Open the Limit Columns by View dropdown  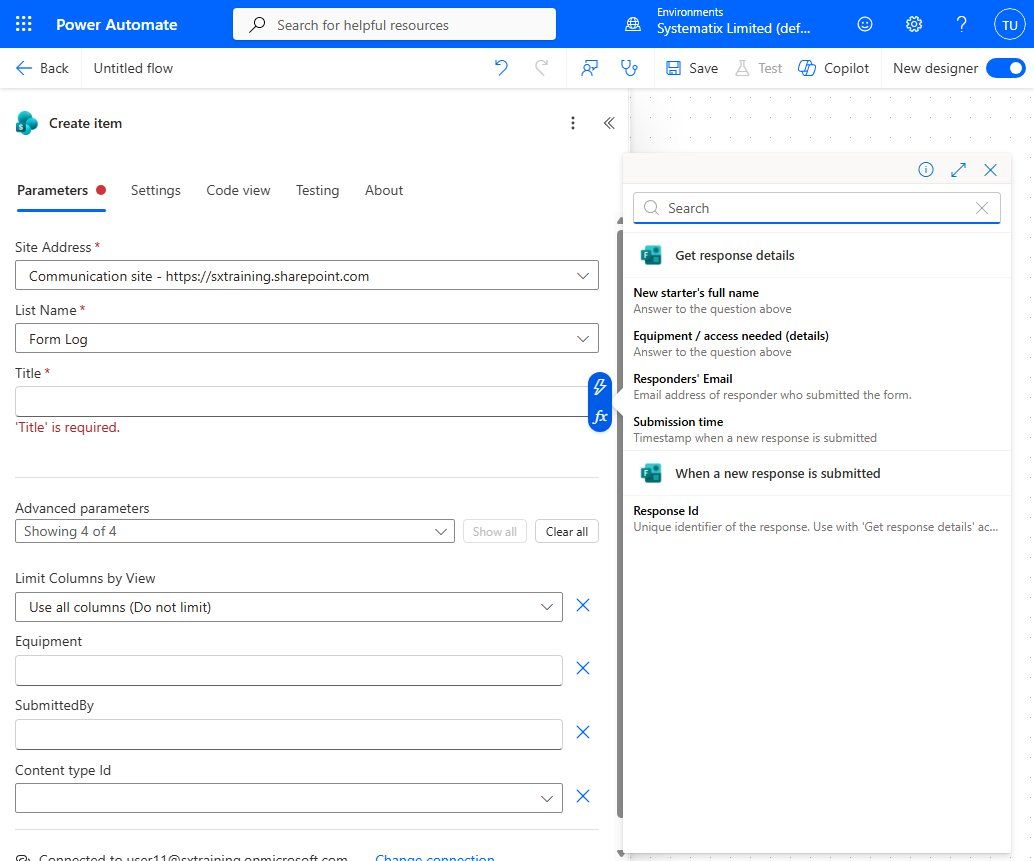[x=289, y=607]
